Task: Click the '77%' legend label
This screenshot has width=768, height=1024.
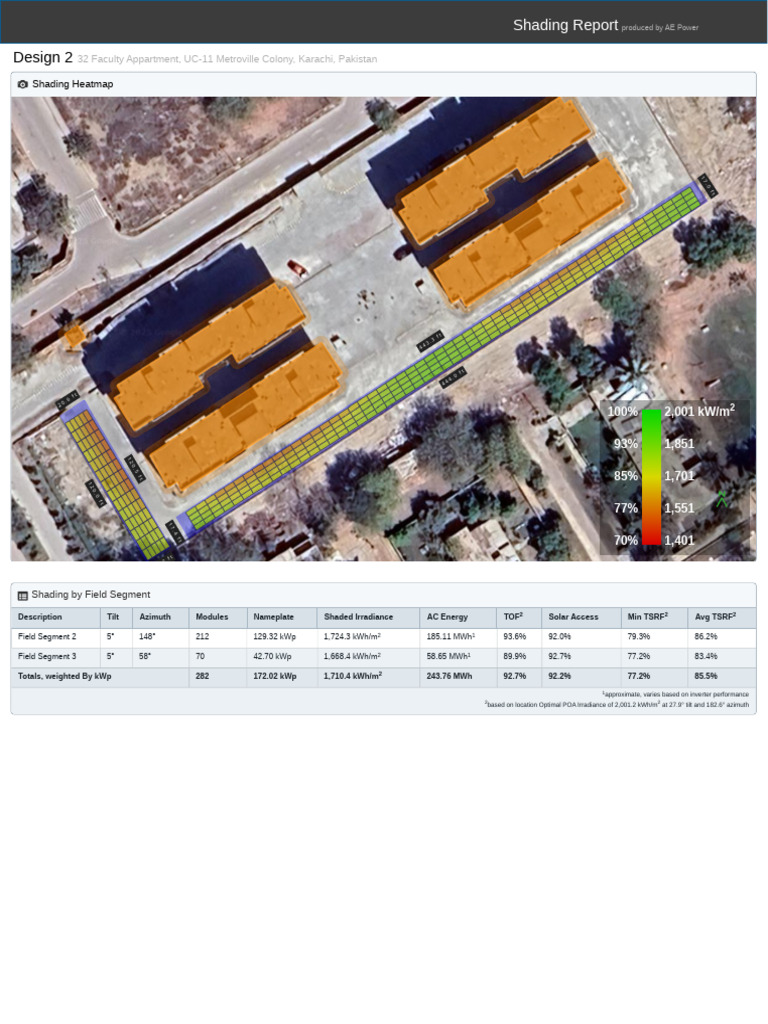Action: (626, 508)
